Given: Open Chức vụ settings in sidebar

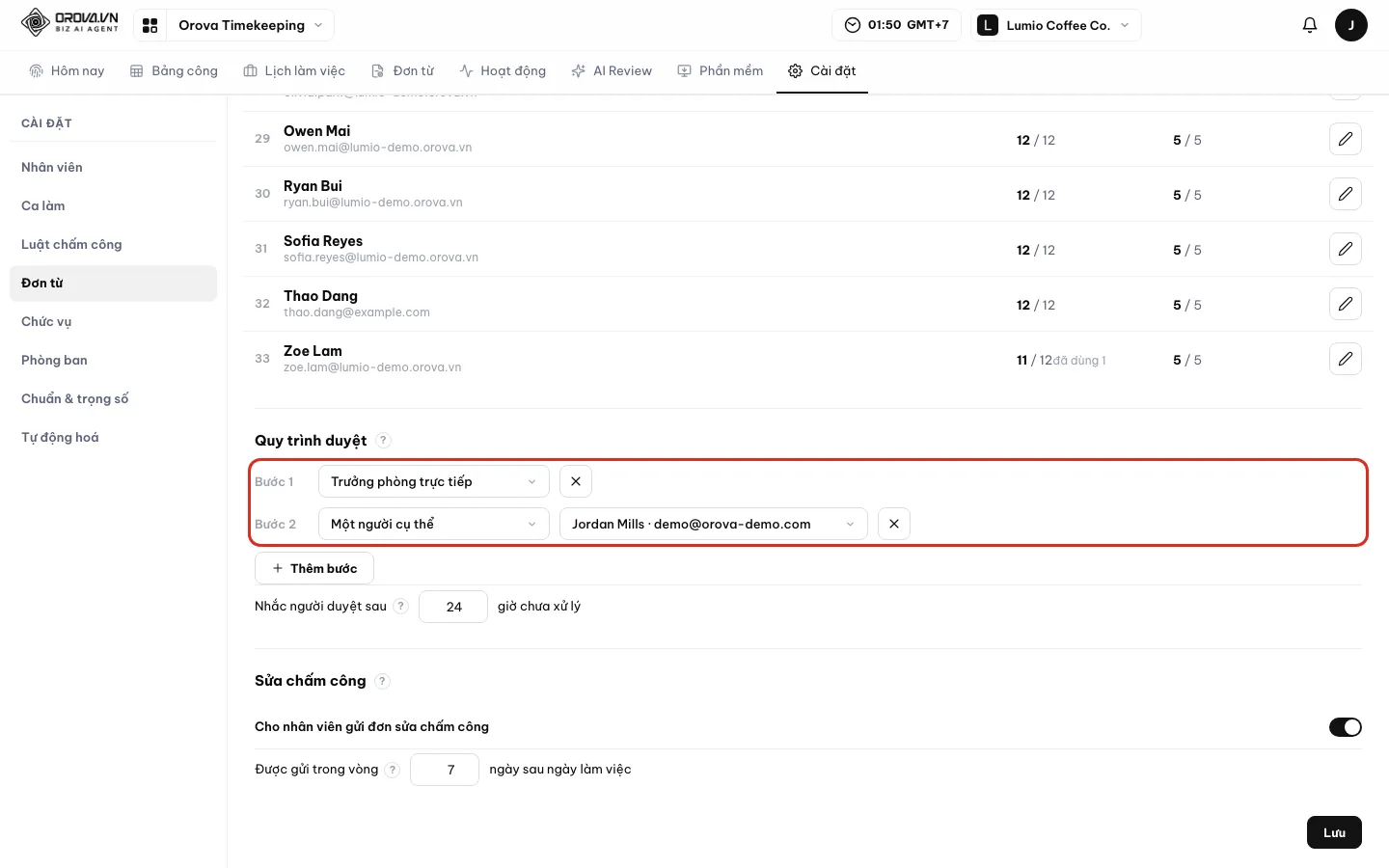Looking at the screenshot, I should coord(113,322).
